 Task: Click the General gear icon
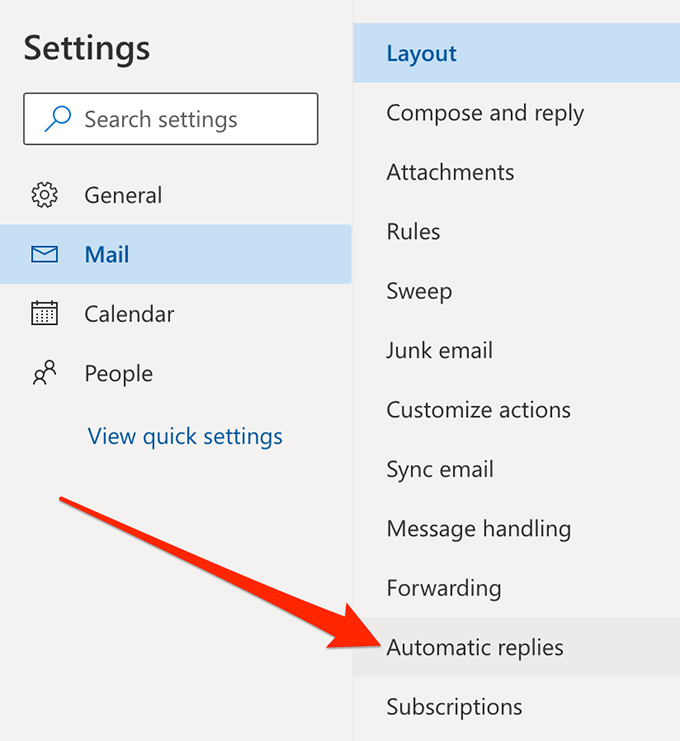coord(44,195)
